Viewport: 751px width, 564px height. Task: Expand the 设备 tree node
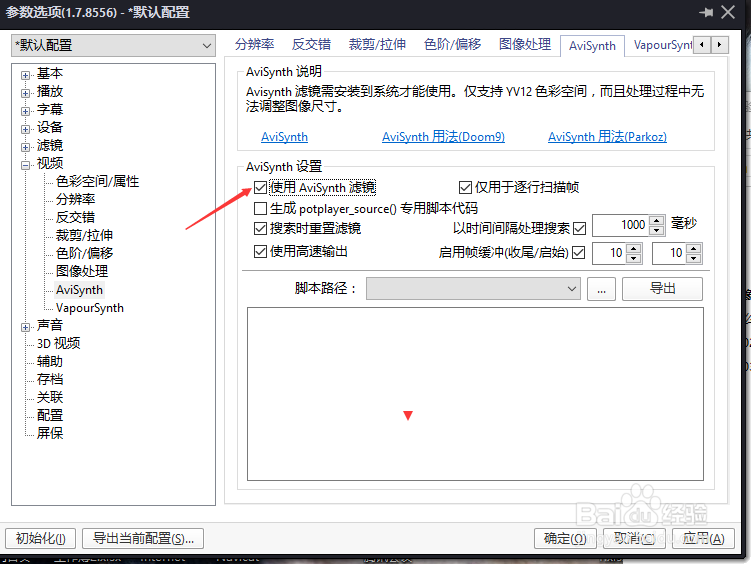point(25,129)
